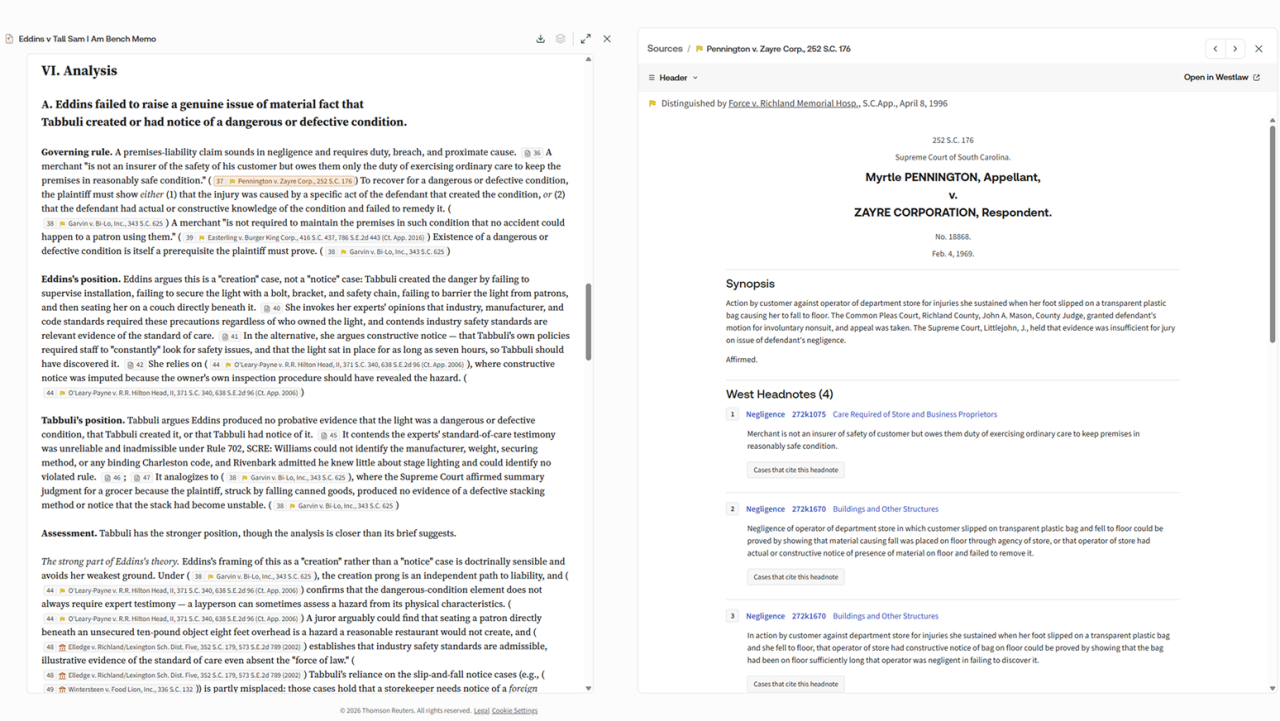Click the VI. Analysis heading
The image size is (1280, 721).
[79, 71]
